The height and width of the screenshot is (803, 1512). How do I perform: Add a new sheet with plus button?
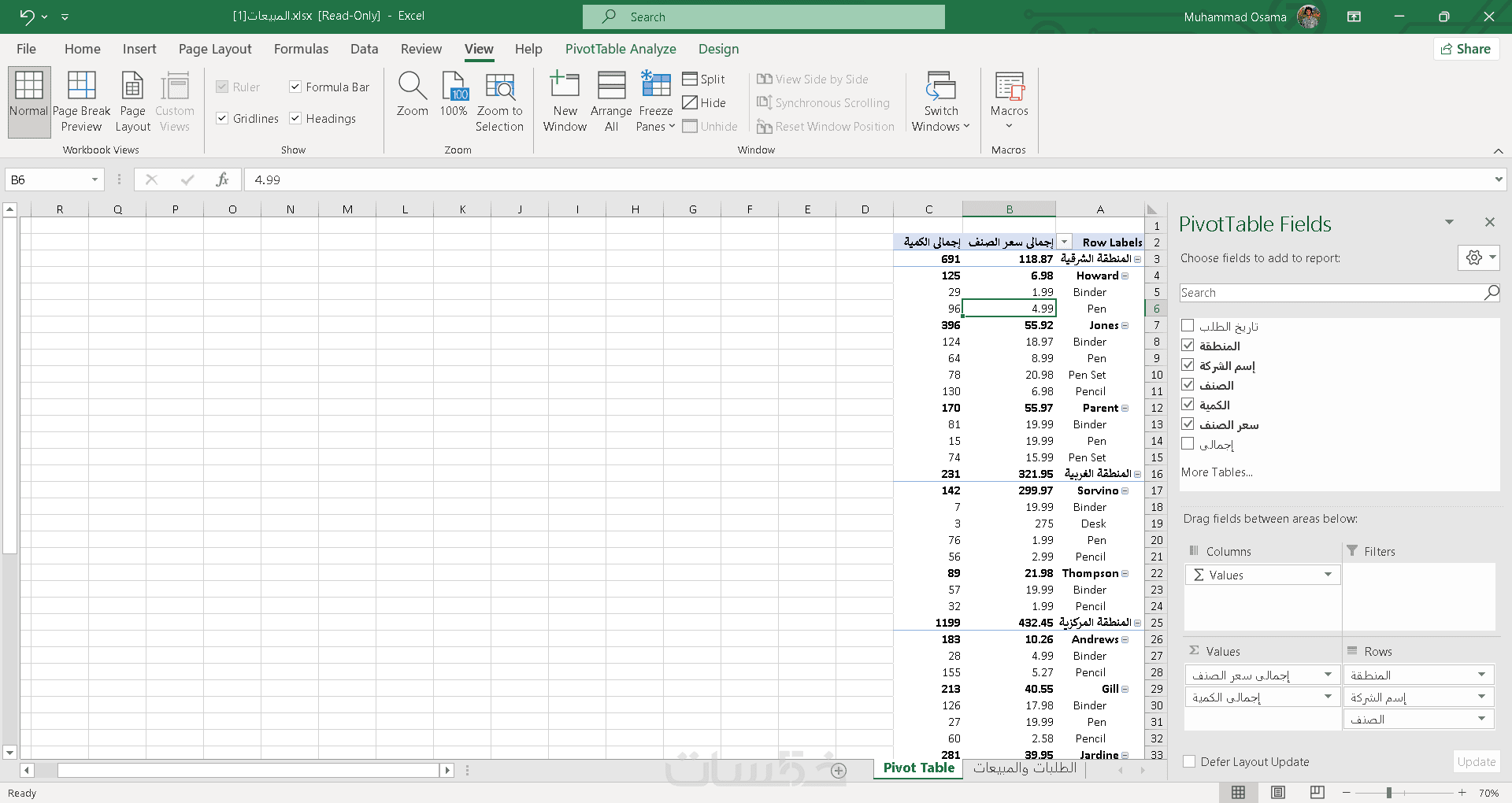tap(839, 771)
